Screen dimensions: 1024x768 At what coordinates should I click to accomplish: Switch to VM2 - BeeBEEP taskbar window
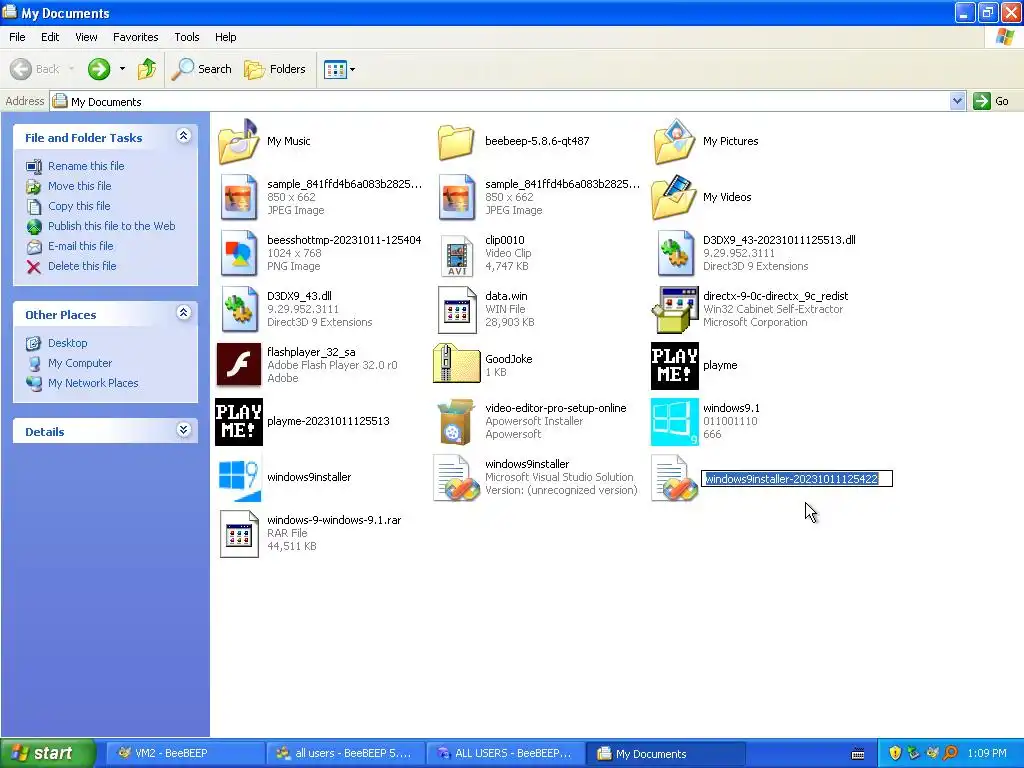tap(185, 754)
